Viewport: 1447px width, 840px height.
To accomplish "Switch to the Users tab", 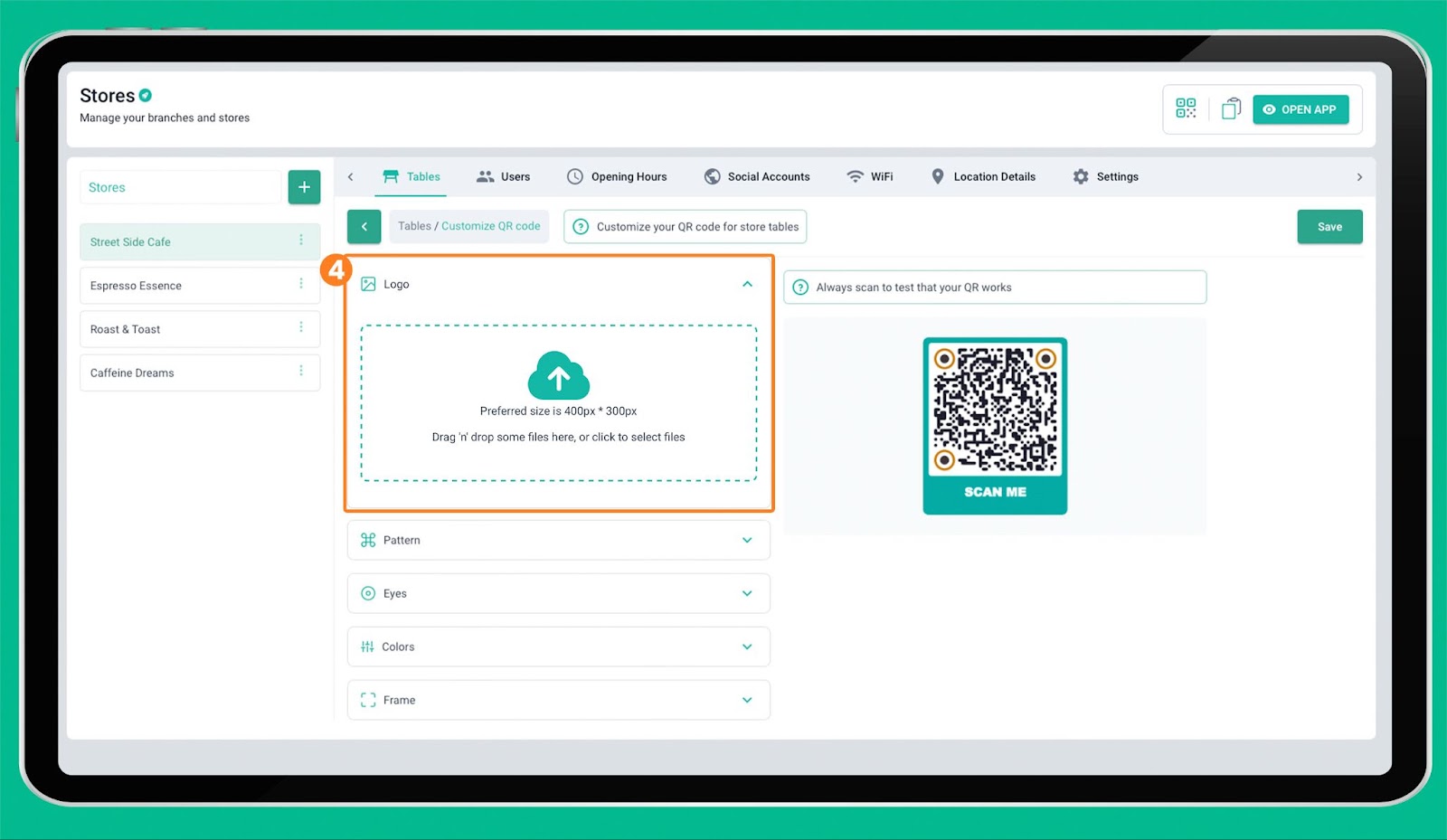I will [504, 176].
